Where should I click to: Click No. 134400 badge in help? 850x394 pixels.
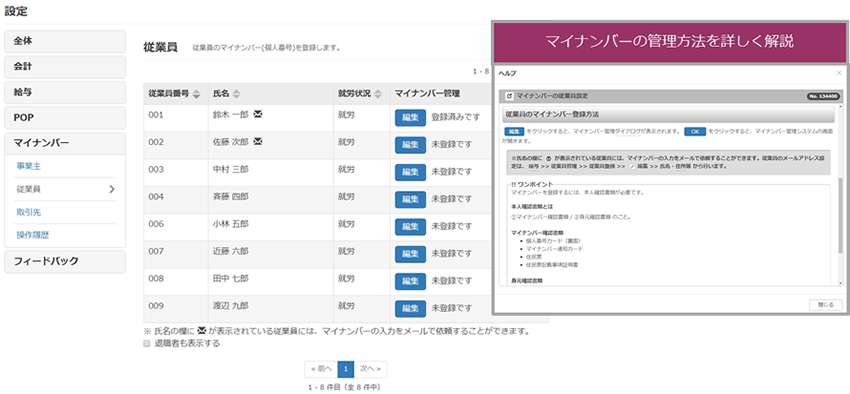pyautogui.click(x=823, y=96)
